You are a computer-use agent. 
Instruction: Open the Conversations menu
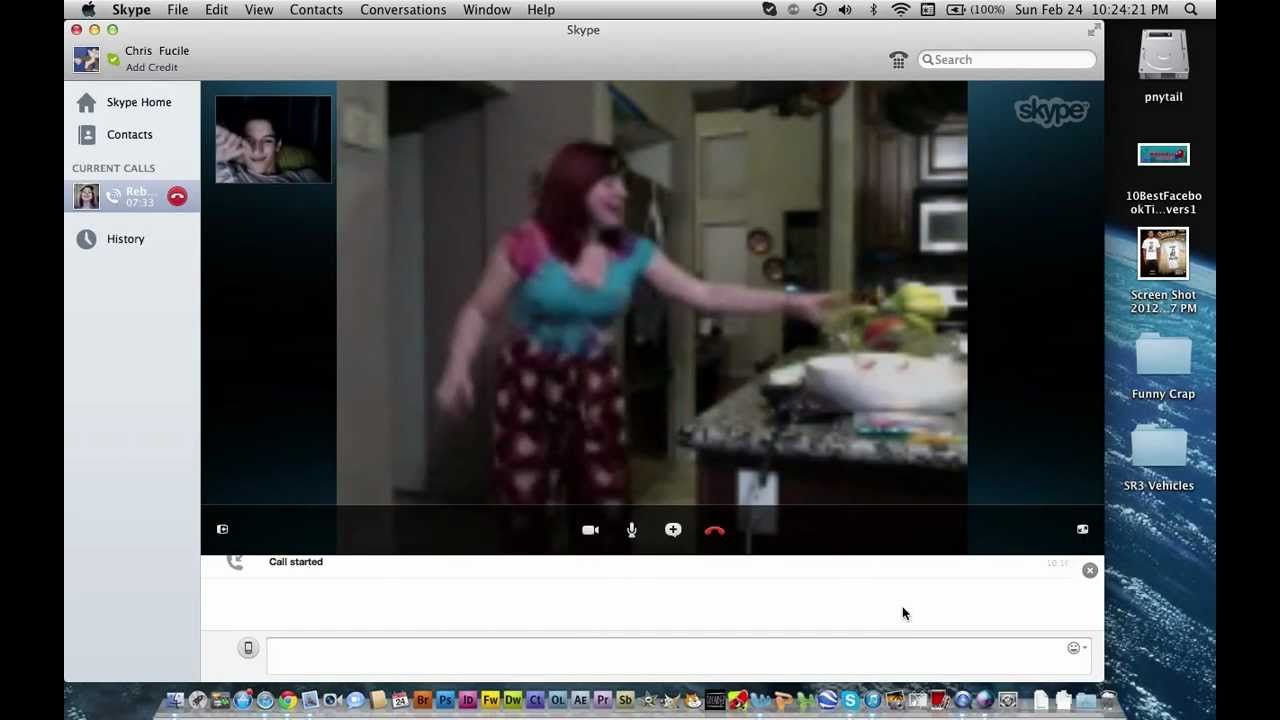pos(403,10)
